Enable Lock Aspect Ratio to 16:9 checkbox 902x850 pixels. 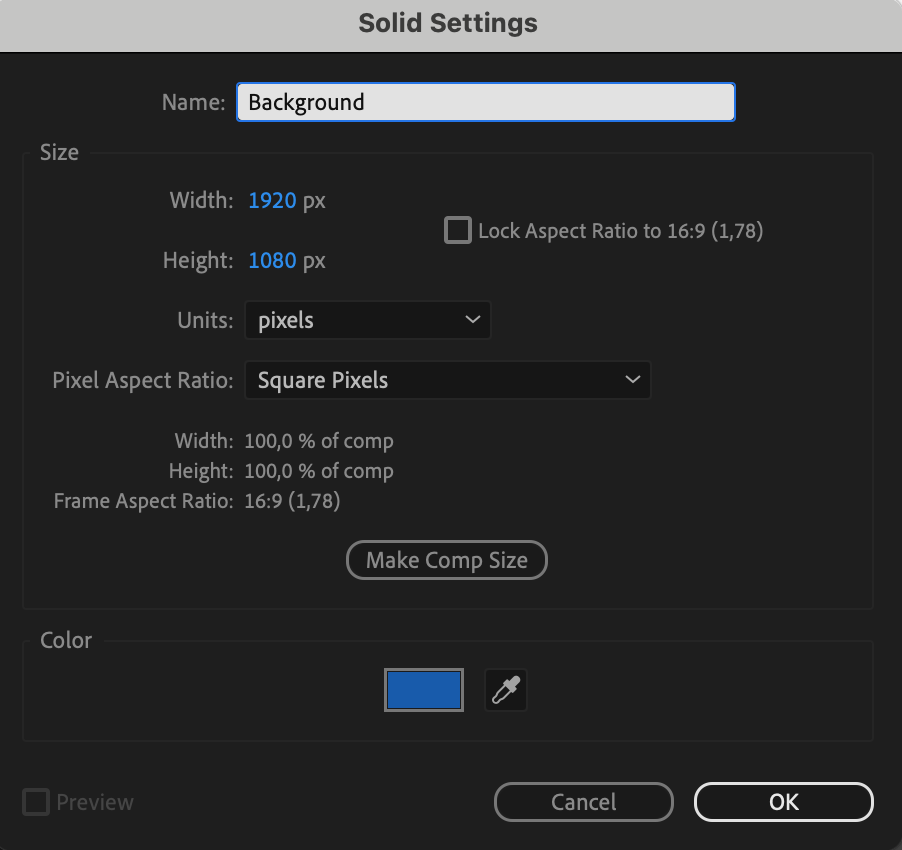tap(458, 230)
